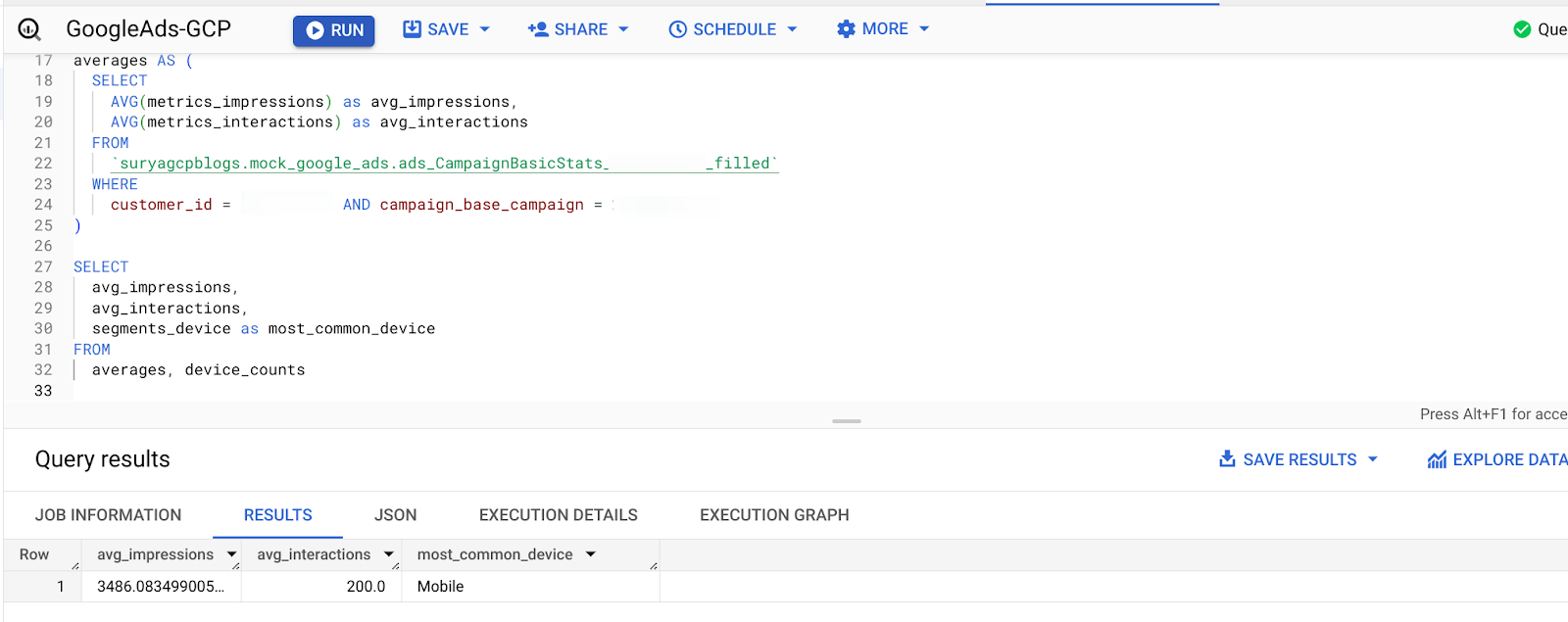Click the editor-results pane resize handle
This screenshot has height=622, width=1568.
pyautogui.click(x=846, y=421)
